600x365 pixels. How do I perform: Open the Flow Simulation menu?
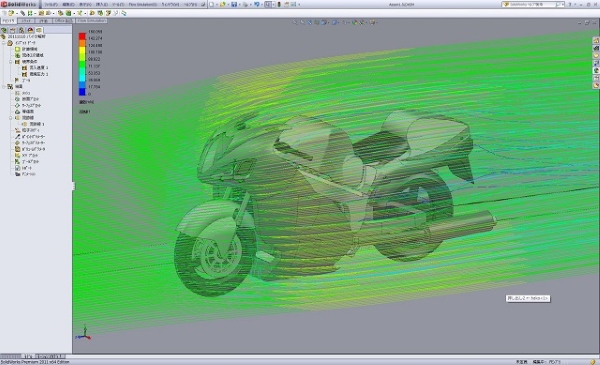pyautogui.click(x=142, y=4)
